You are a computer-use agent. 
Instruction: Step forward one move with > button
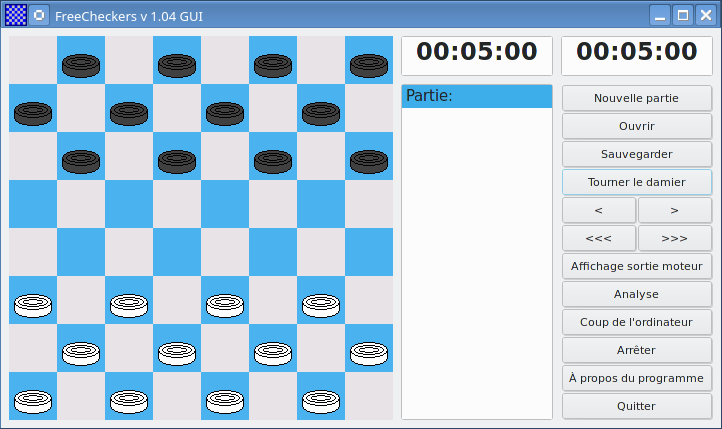pyautogui.click(x=674, y=210)
